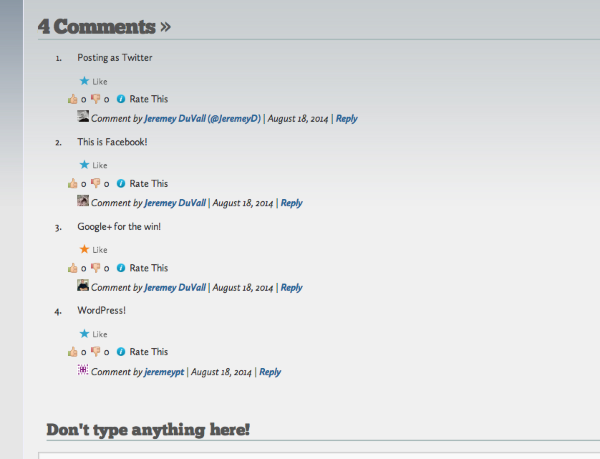Image resolution: width=600 pixels, height=459 pixels.
Task: Like the "Posting as Twitter" comment with star
Action: [x=85, y=81]
